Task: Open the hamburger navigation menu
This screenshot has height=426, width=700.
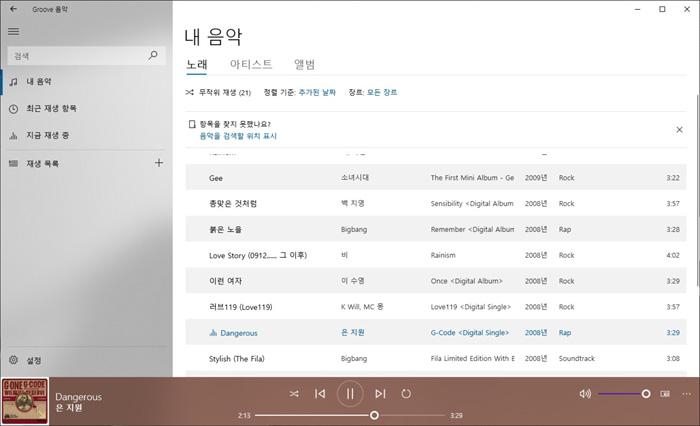Action: [13, 31]
